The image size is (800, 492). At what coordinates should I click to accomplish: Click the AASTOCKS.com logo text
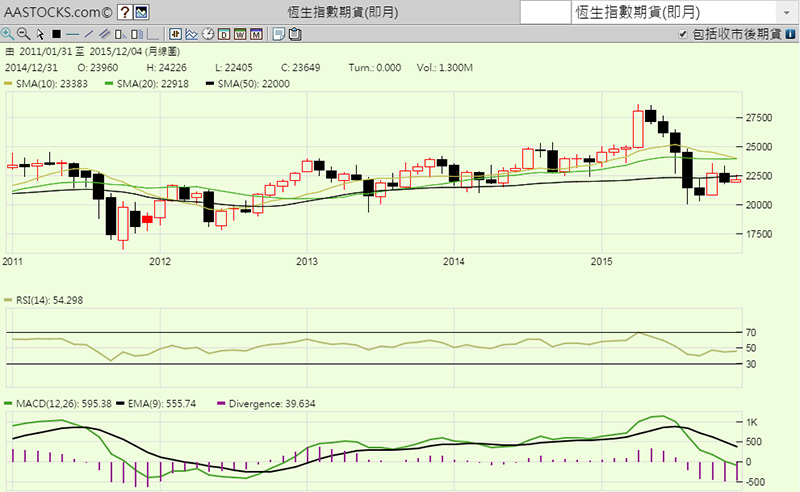pos(56,13)
